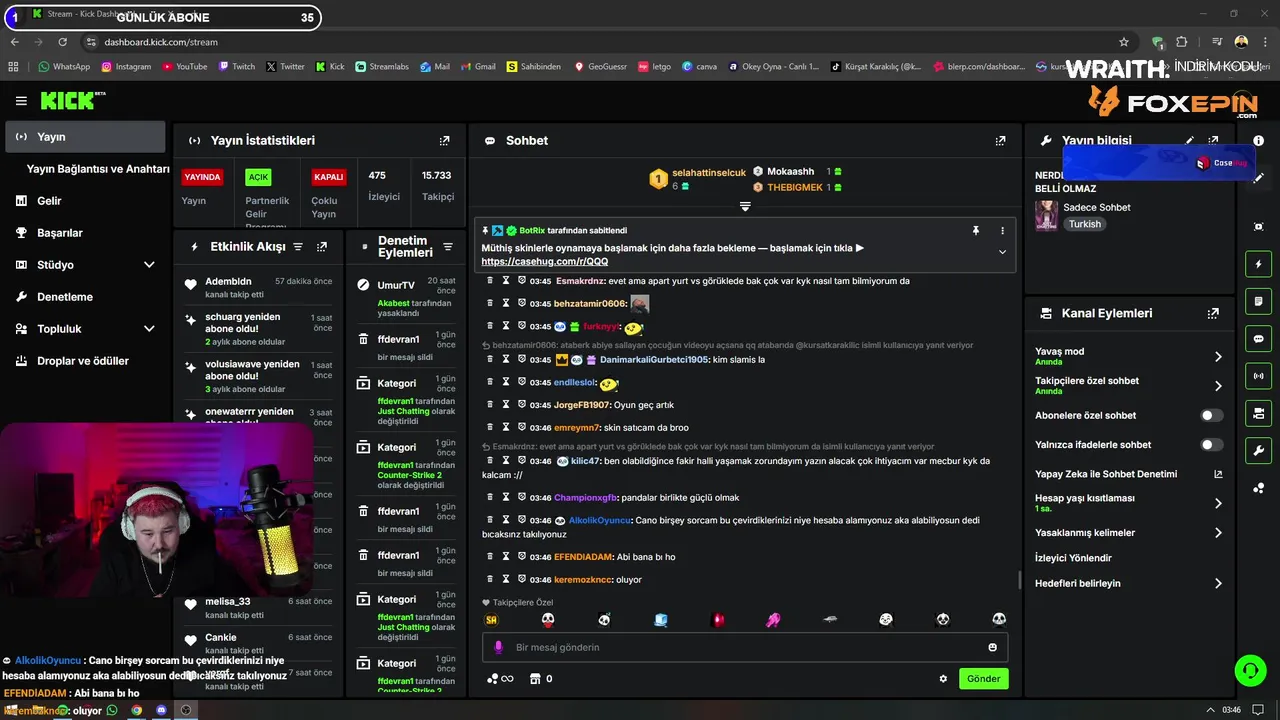Image resolution: width=1280 pixels, height=720 pixels.
Task: Edit stream info with the pencil in Yayın bilgisi header
Action: coord(1190,141)
